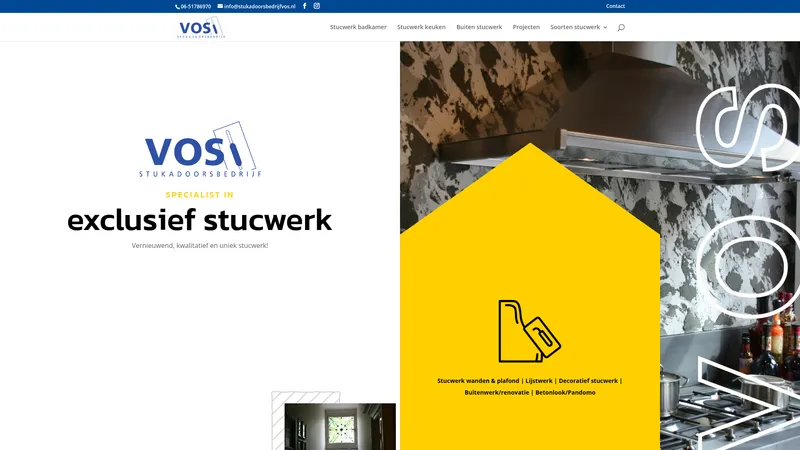The width and height of the screenshot is (800, 450).
Task: Open the Stucwerk badkamer menu item
Action: (x=358, y=27)
